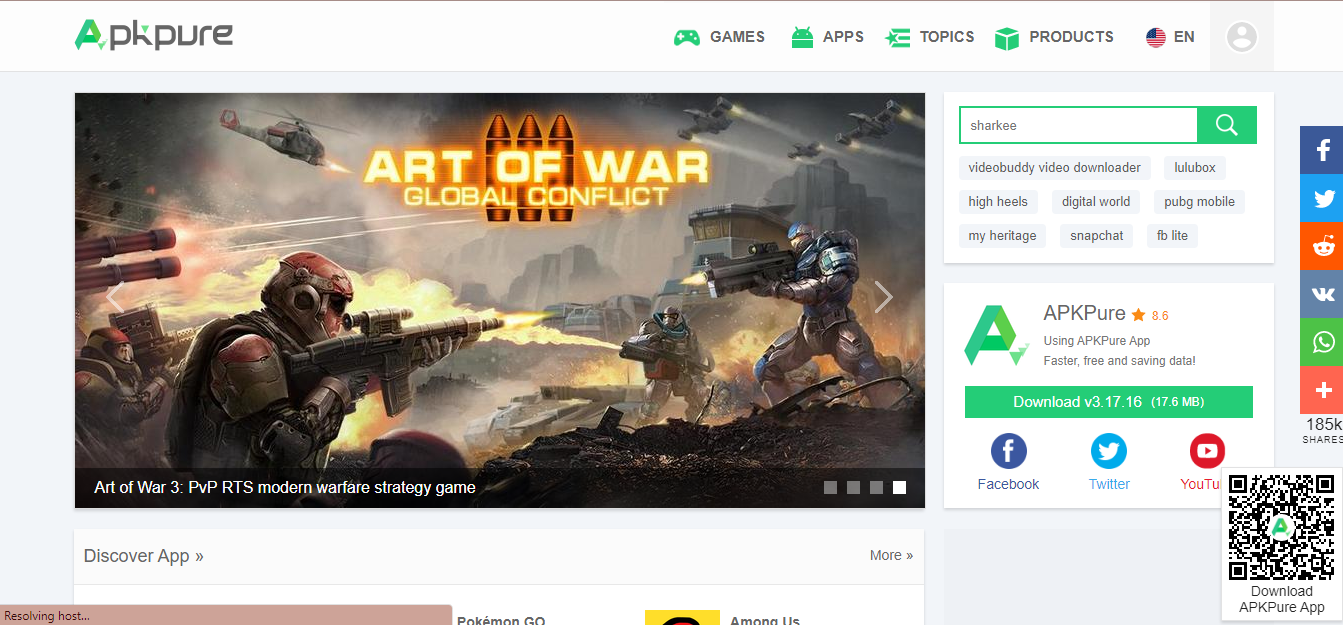This screenshot has height=625, width=1343.
Task: Go to the third banner slide indicator
Action: pyautogui.click(x=876, y=488)
